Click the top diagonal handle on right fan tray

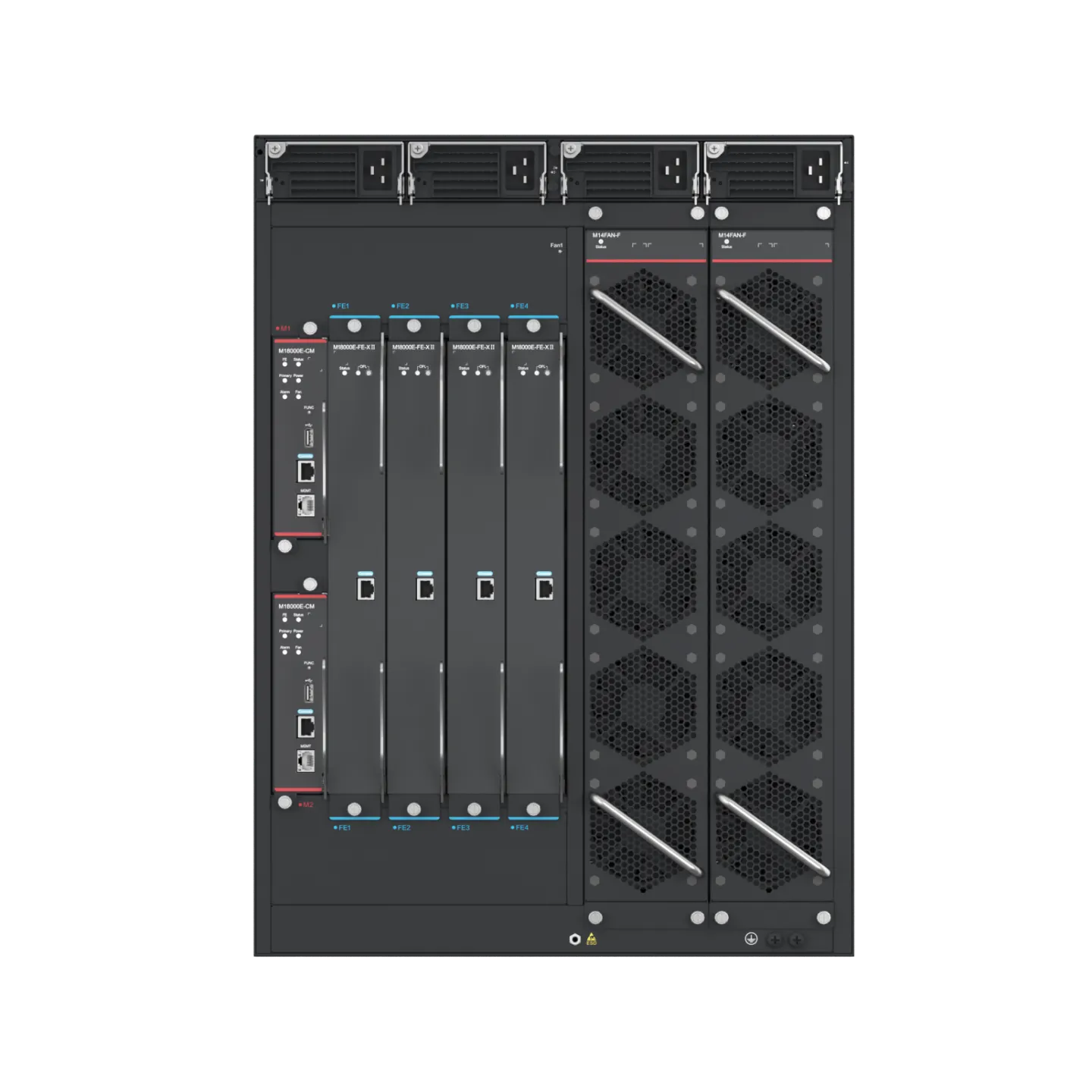(773, 330)
